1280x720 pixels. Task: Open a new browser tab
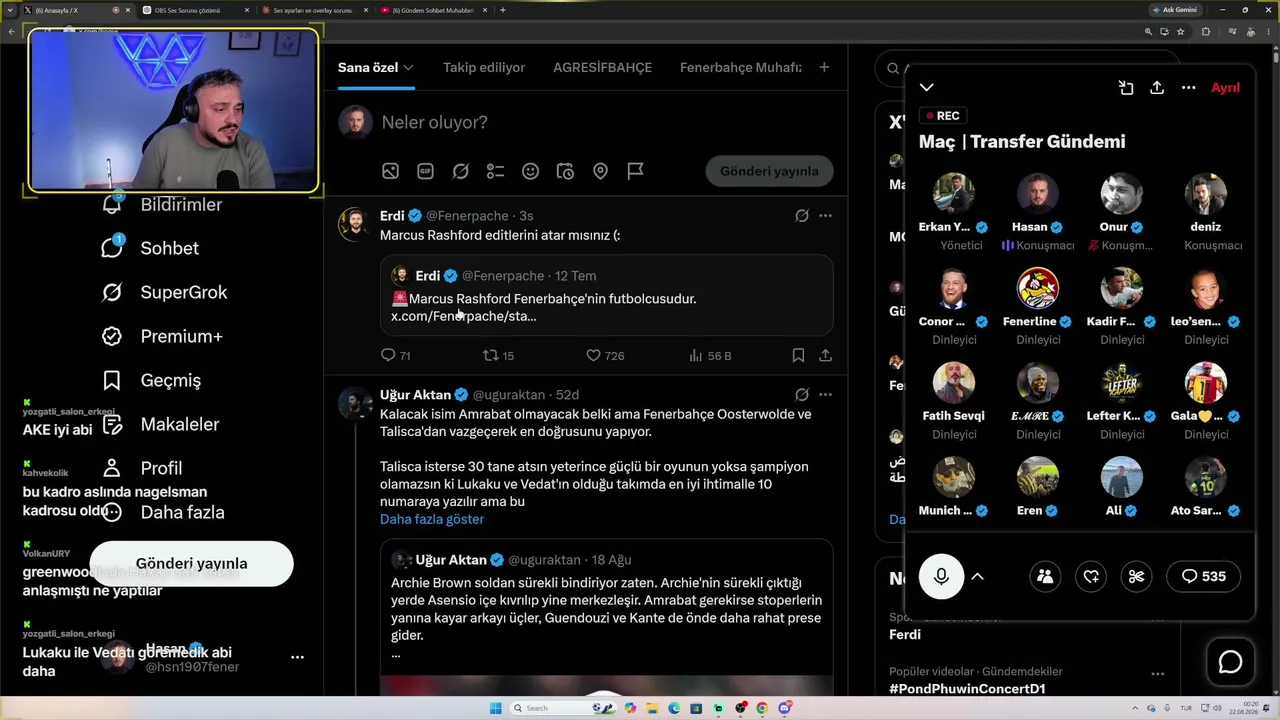[502, 10]
